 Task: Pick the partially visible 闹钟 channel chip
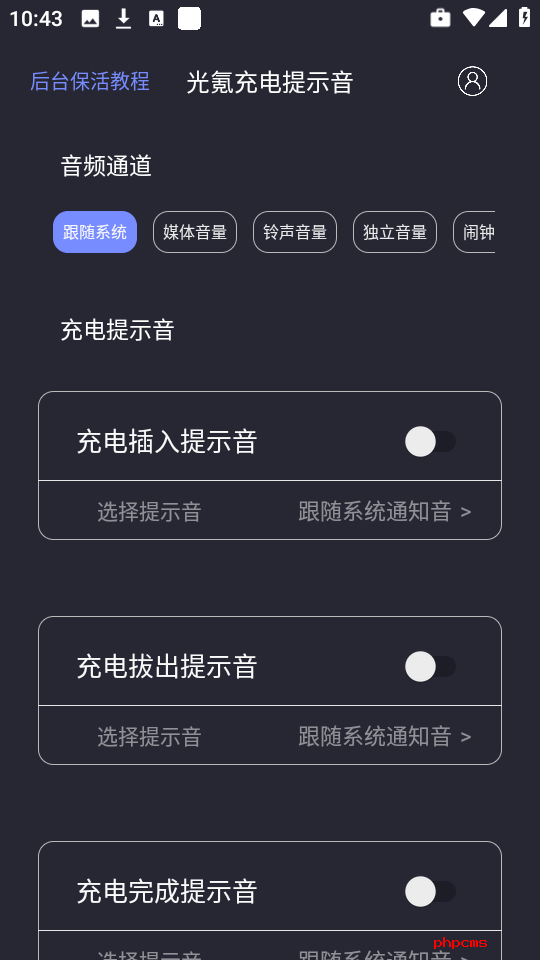474,232
